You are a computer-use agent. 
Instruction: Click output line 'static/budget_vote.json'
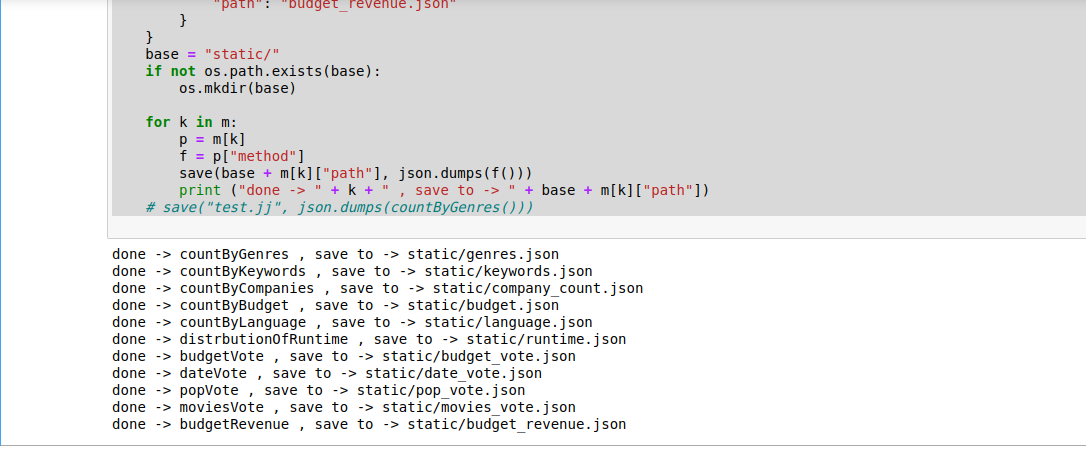(344, 356)
